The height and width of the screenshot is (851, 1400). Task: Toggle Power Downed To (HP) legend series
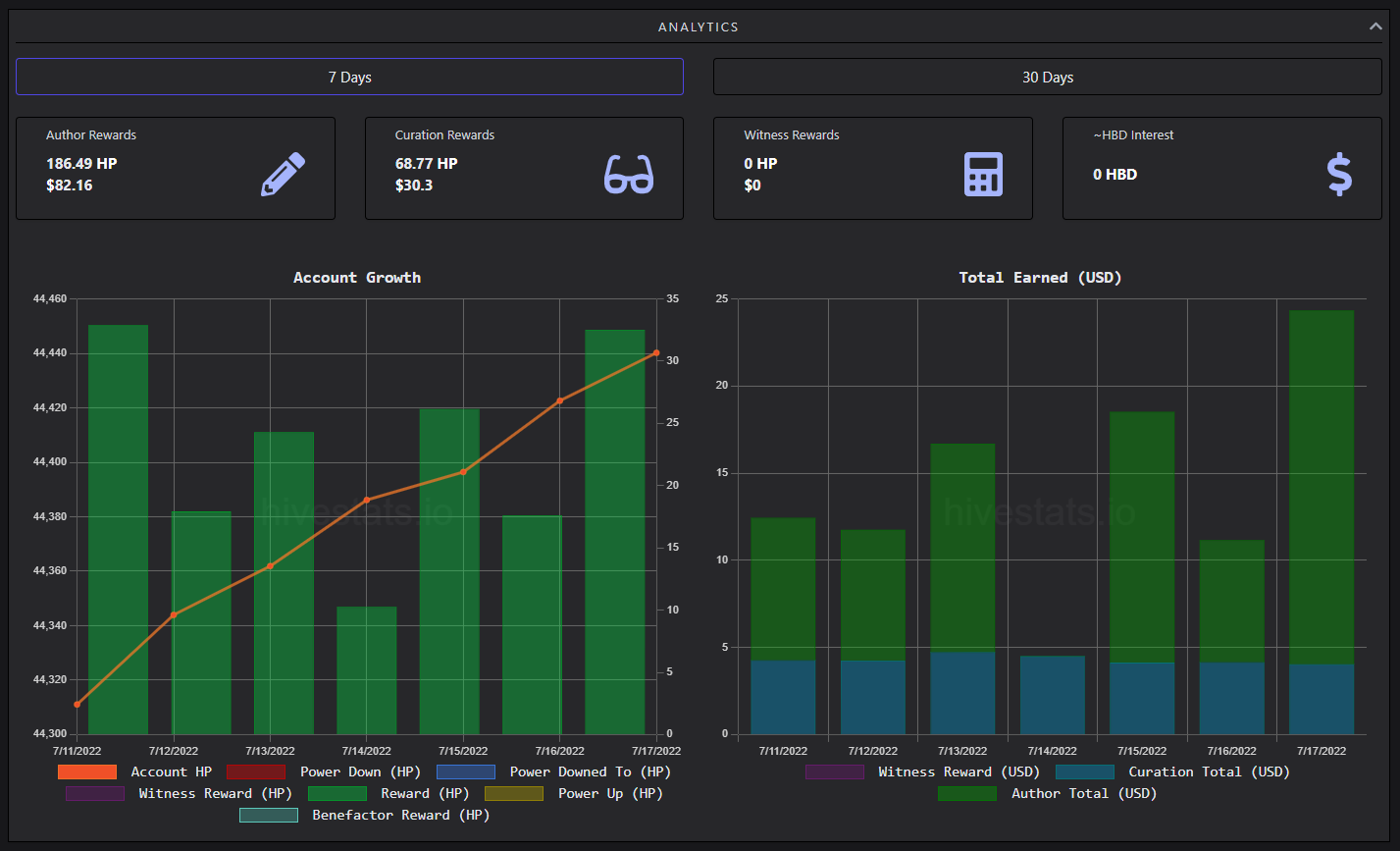(x=553, y=772)
